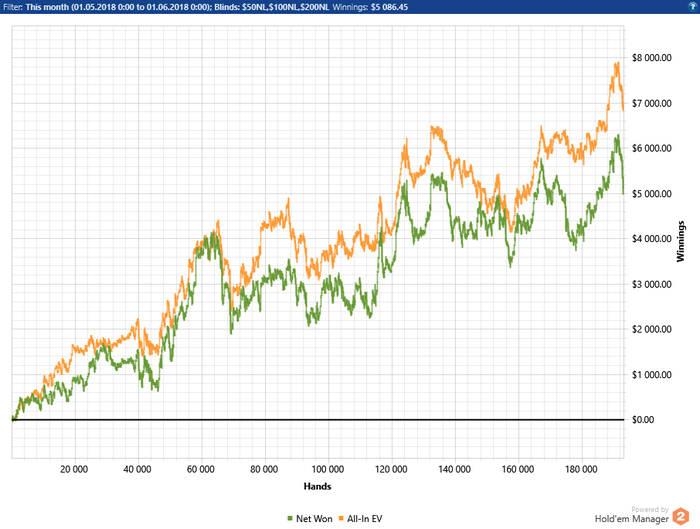Click the All-In EV peak near $8 000
Image resolution: width=700 pixels, height=529 pixels.
pos(618,63)
